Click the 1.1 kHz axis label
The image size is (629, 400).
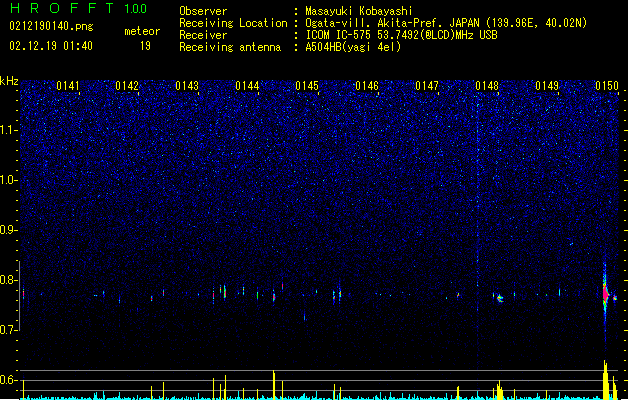[x=9, y=130]
